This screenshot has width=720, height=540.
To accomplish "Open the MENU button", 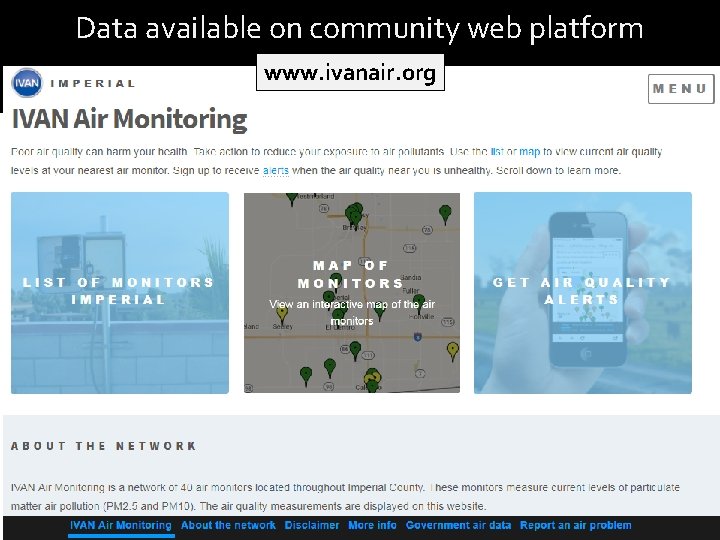I will pyautogui.click(x=681, y=89).
